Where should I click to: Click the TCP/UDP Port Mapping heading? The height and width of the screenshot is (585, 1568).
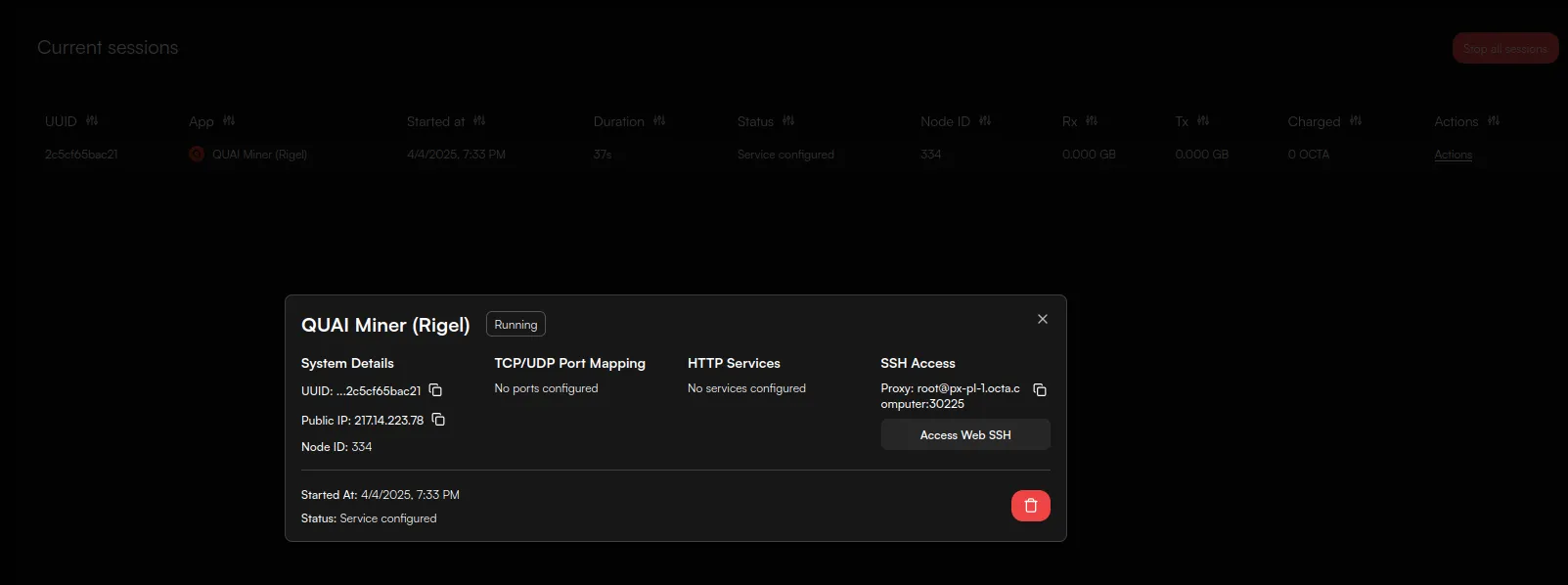point(570,363)
